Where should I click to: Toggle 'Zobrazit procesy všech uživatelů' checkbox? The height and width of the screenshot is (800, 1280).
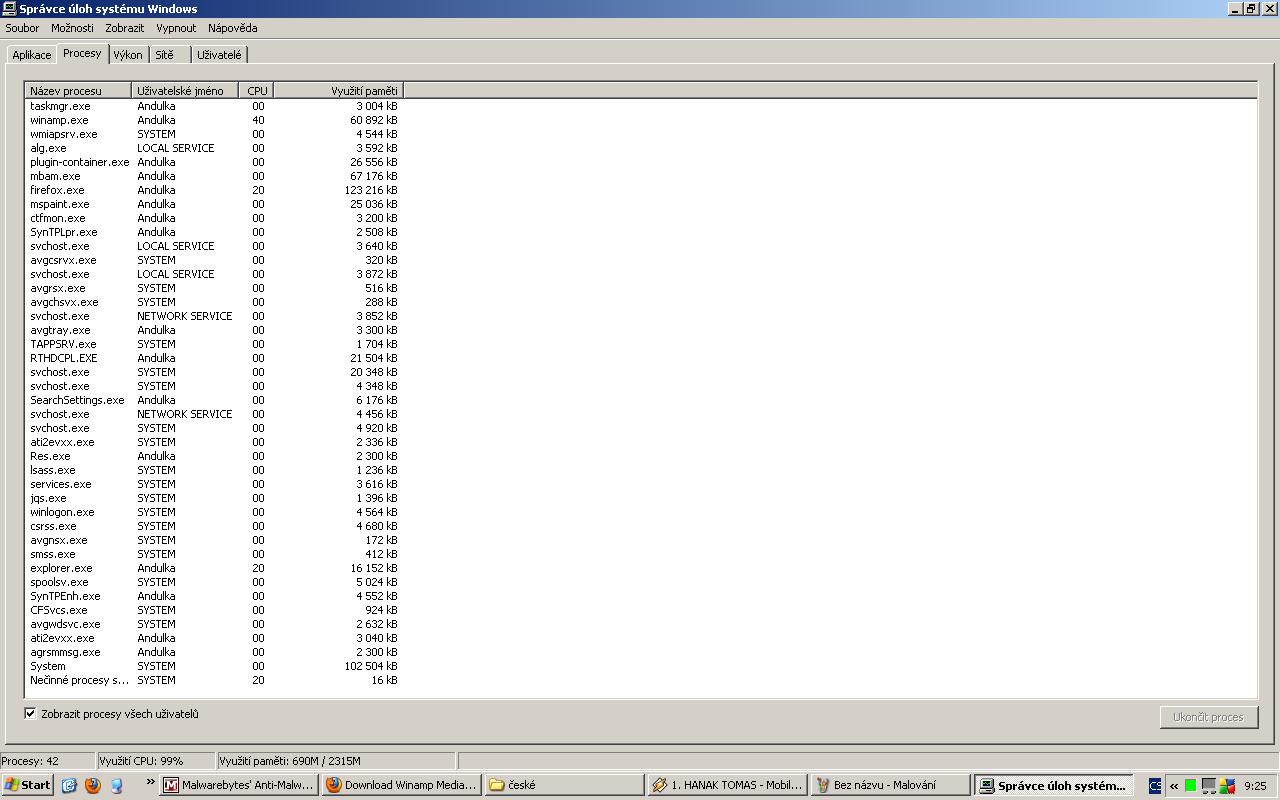tap(31, 714)
